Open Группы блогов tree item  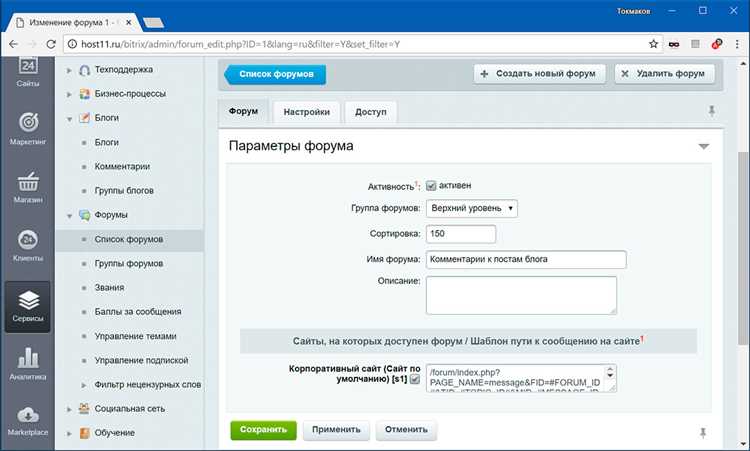(124, 190)
